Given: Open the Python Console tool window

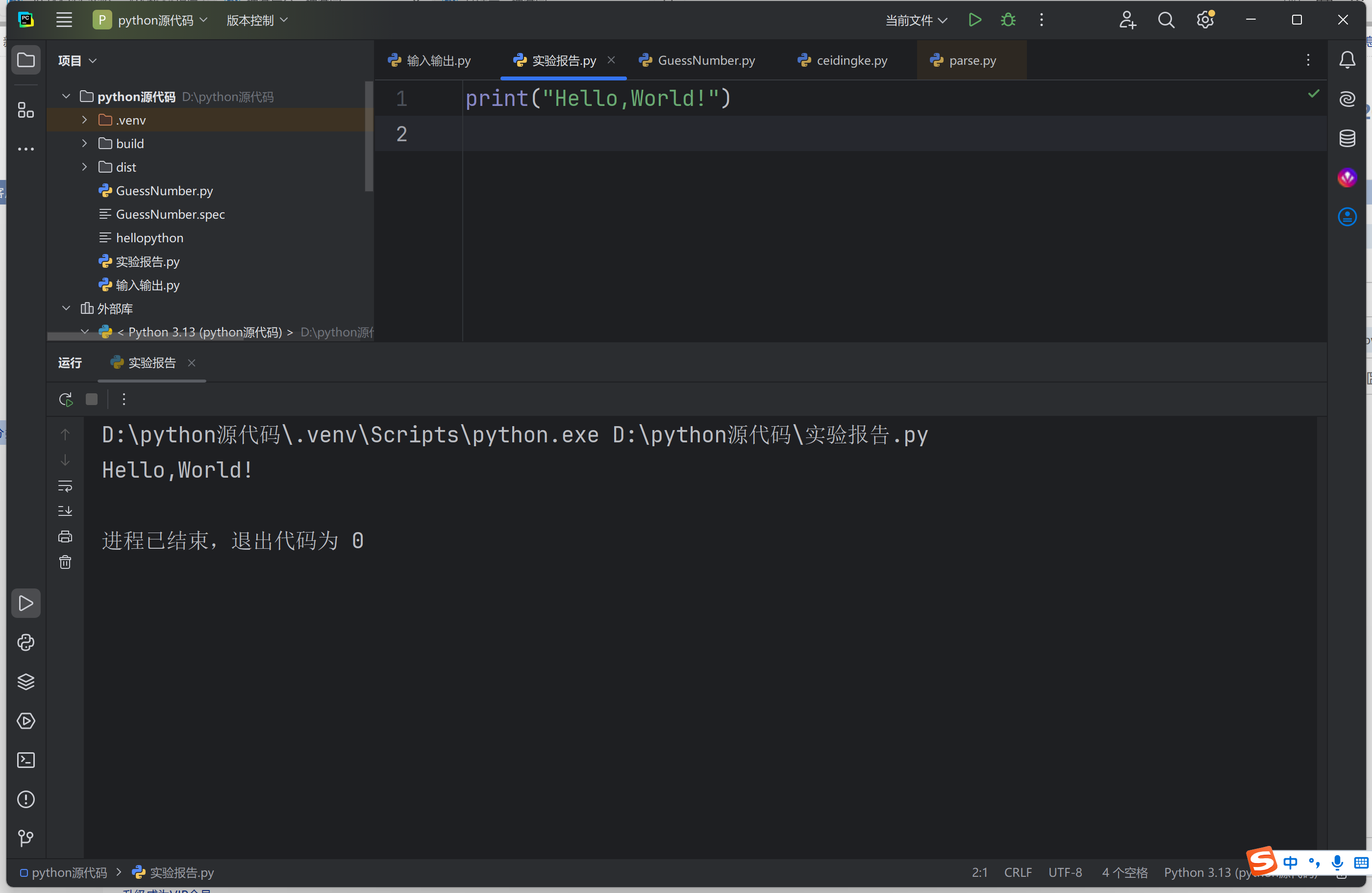Looking at the screenshot, I should coord(26,642).
